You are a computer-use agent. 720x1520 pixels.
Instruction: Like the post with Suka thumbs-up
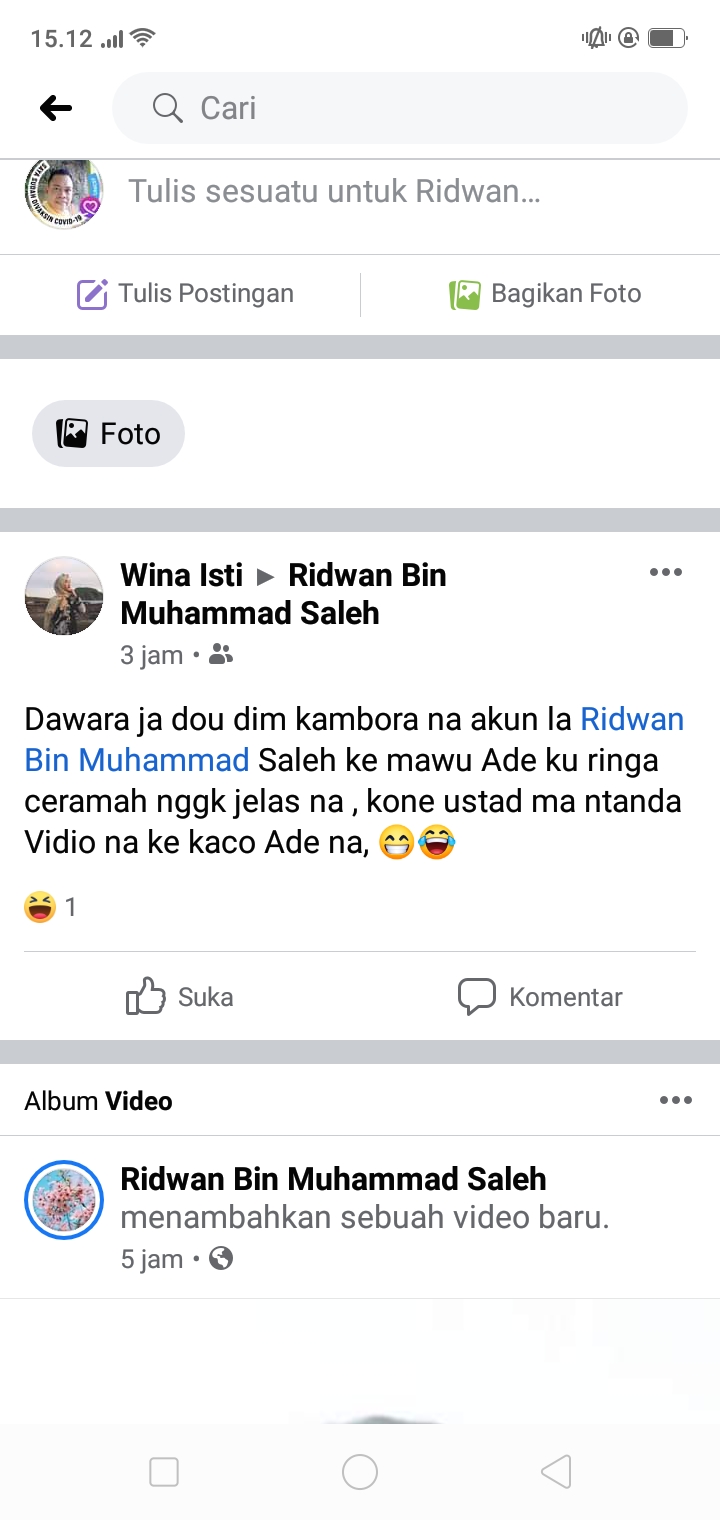tap(180, 997)
